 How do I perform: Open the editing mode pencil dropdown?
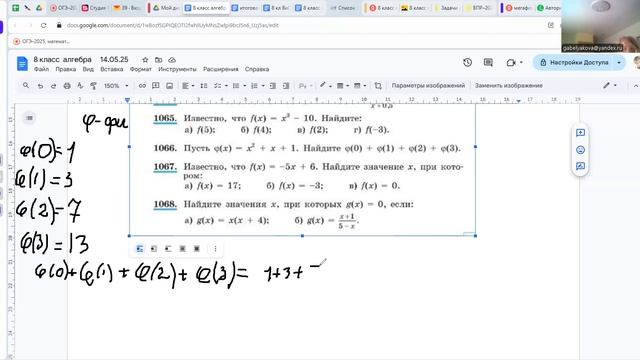tap(610, 86)
